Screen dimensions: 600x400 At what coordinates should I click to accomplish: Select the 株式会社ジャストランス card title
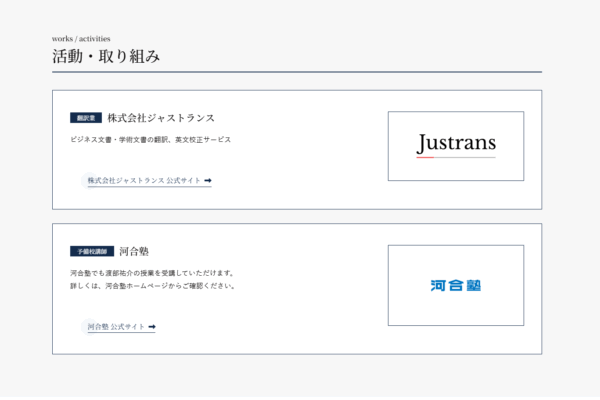click(x=161, y=118)
